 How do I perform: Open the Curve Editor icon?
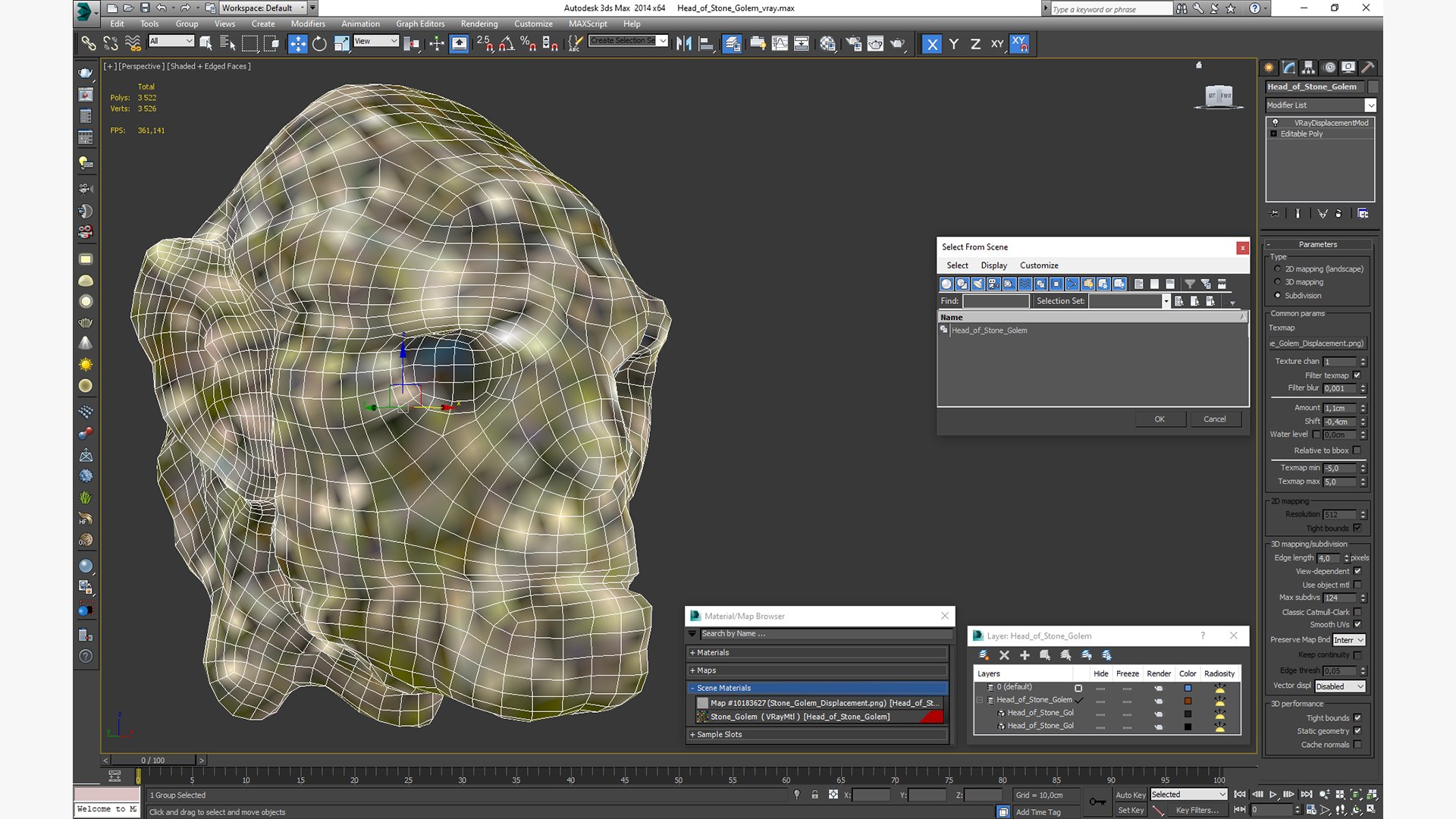coord(780,44)
